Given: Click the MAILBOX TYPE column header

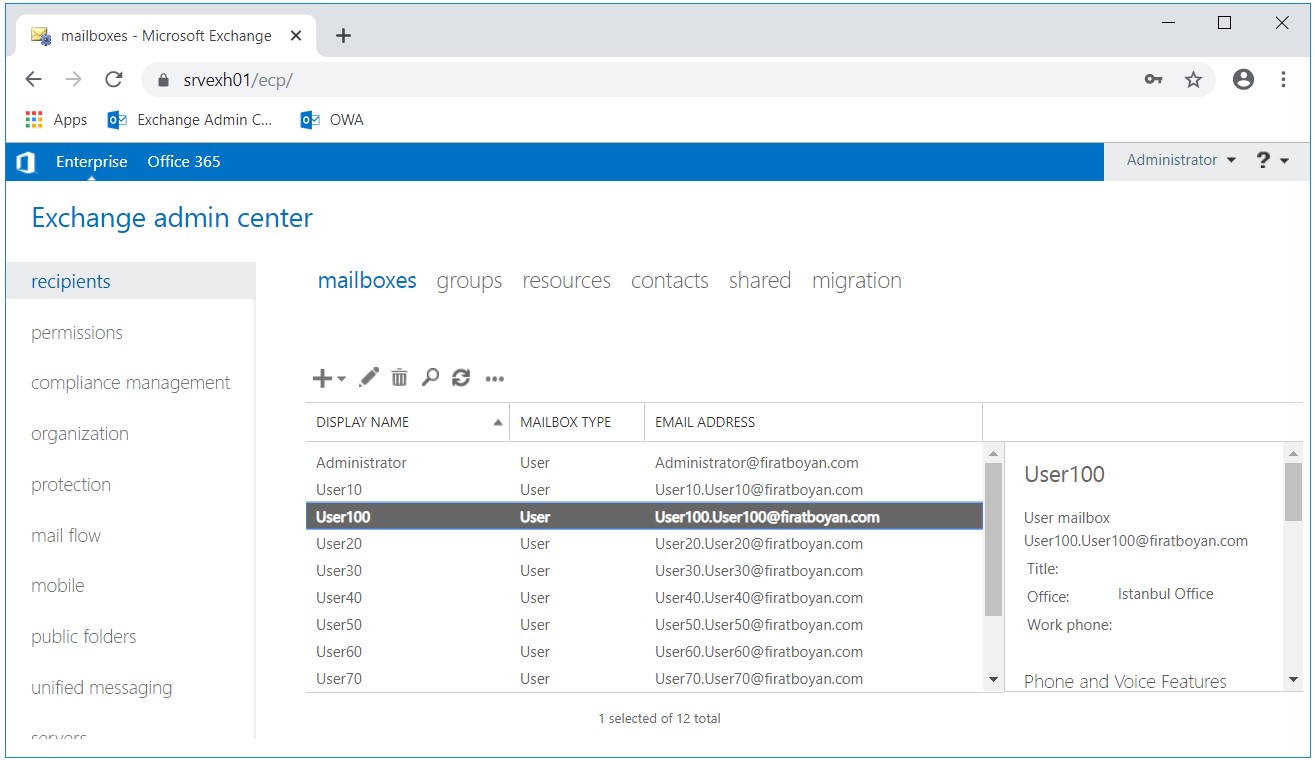Looking at the screenshot, I should 577,422.
